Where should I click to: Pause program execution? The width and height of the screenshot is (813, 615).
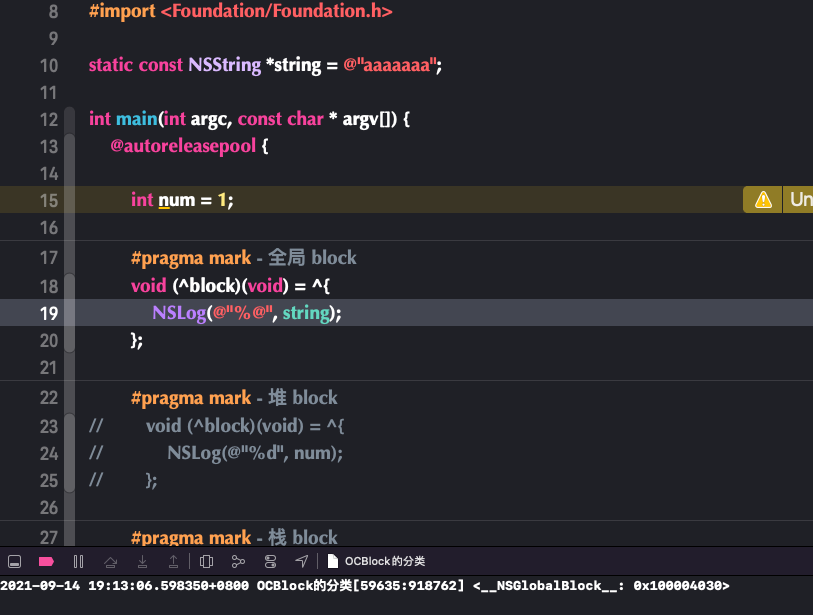point(78,561)
